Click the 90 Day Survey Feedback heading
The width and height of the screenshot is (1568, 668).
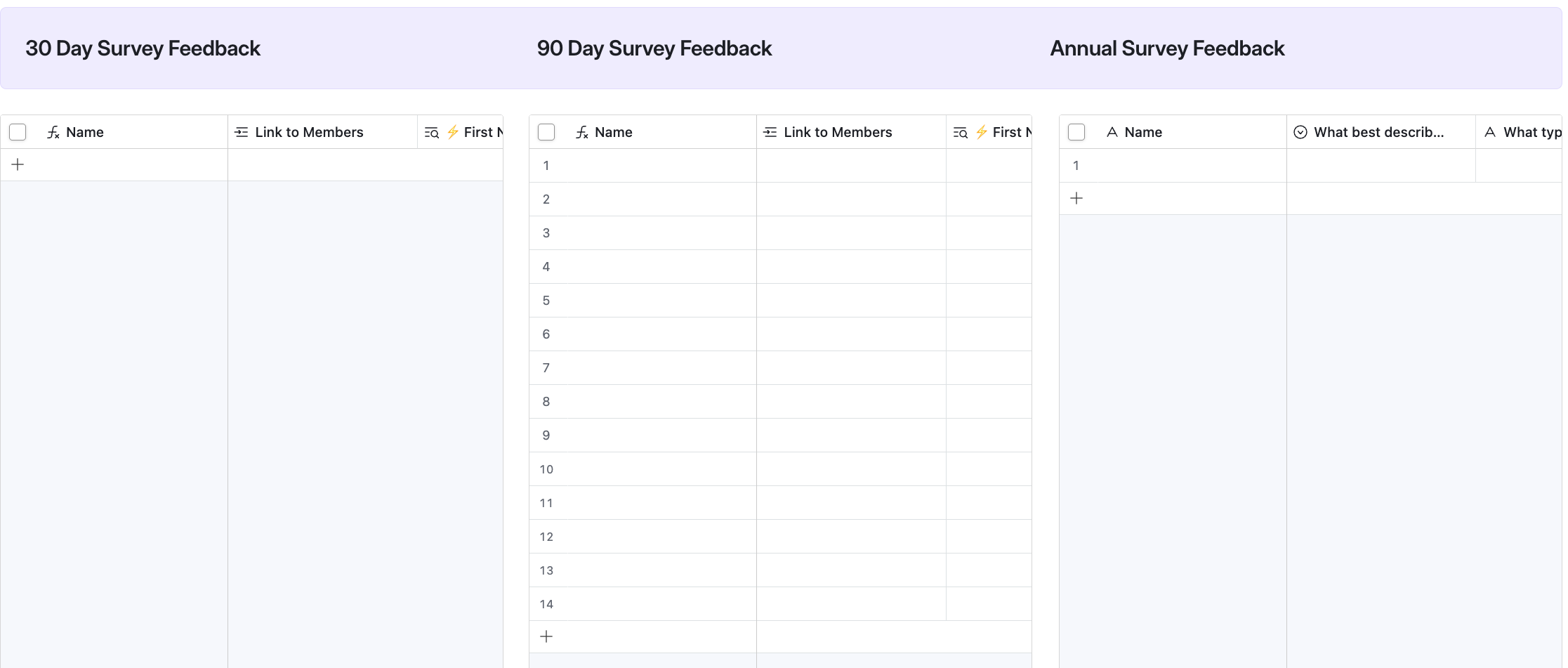pyautogui.click(x=654, y=48)
